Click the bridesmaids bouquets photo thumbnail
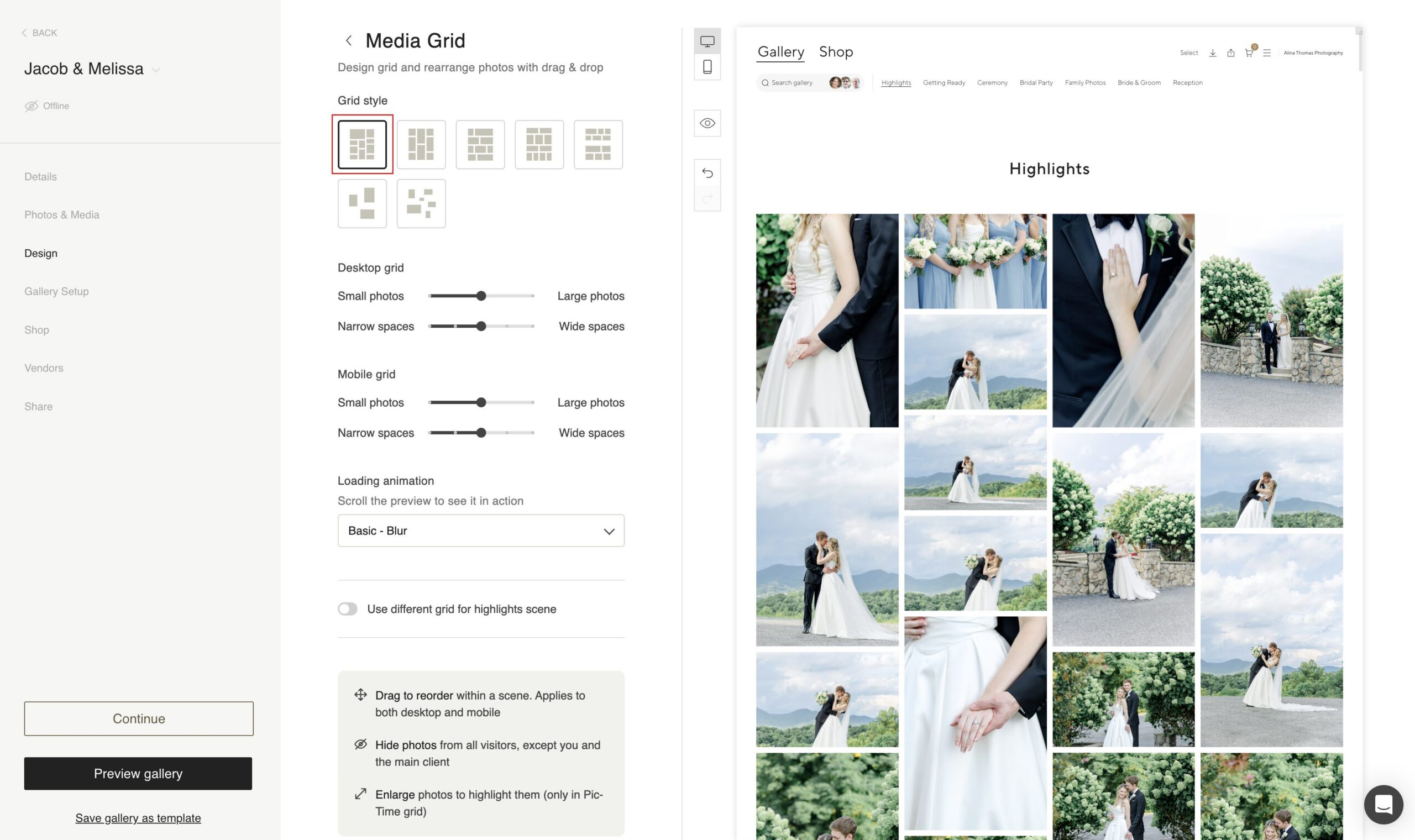 (x=975, y=261)
